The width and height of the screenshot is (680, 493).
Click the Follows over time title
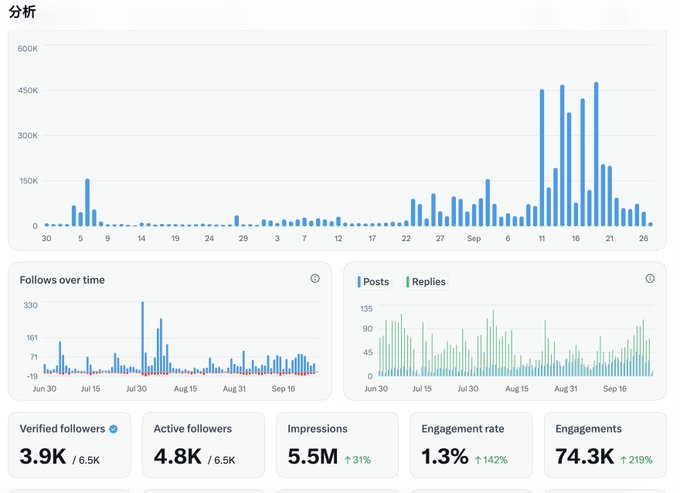(62, 280)
